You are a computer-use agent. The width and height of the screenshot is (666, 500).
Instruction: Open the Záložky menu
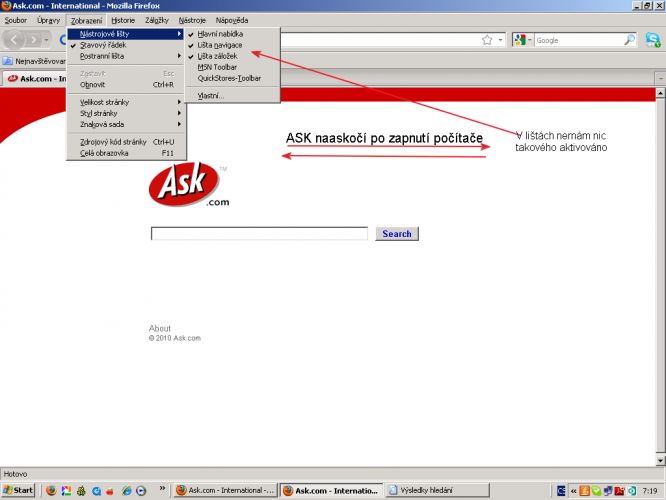click(x=157, y=20)
